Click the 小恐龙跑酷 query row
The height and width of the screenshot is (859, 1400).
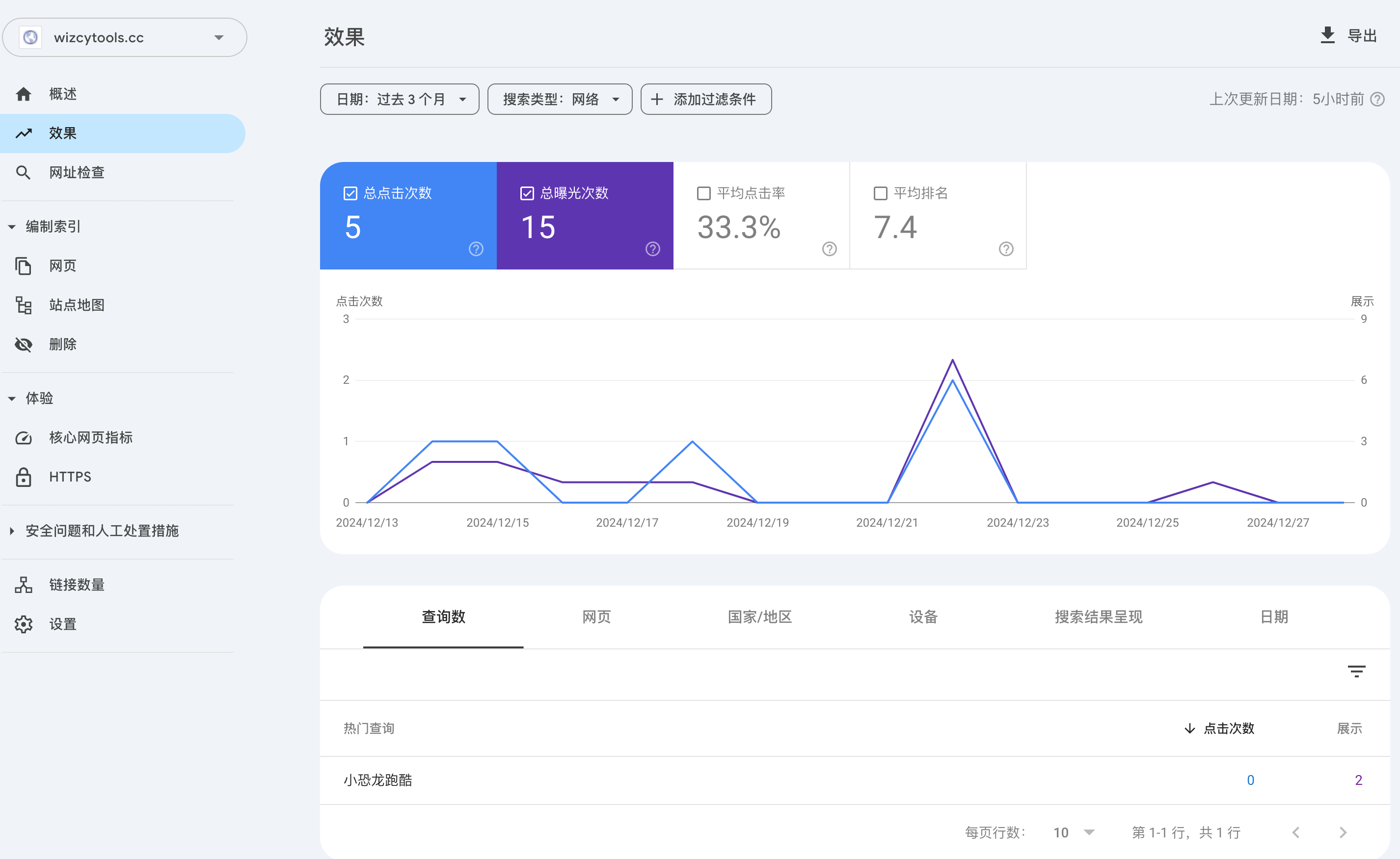point(378,780)
